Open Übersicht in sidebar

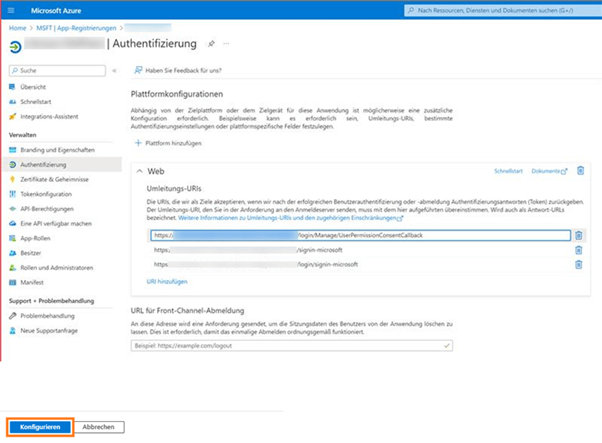point(33,87)
